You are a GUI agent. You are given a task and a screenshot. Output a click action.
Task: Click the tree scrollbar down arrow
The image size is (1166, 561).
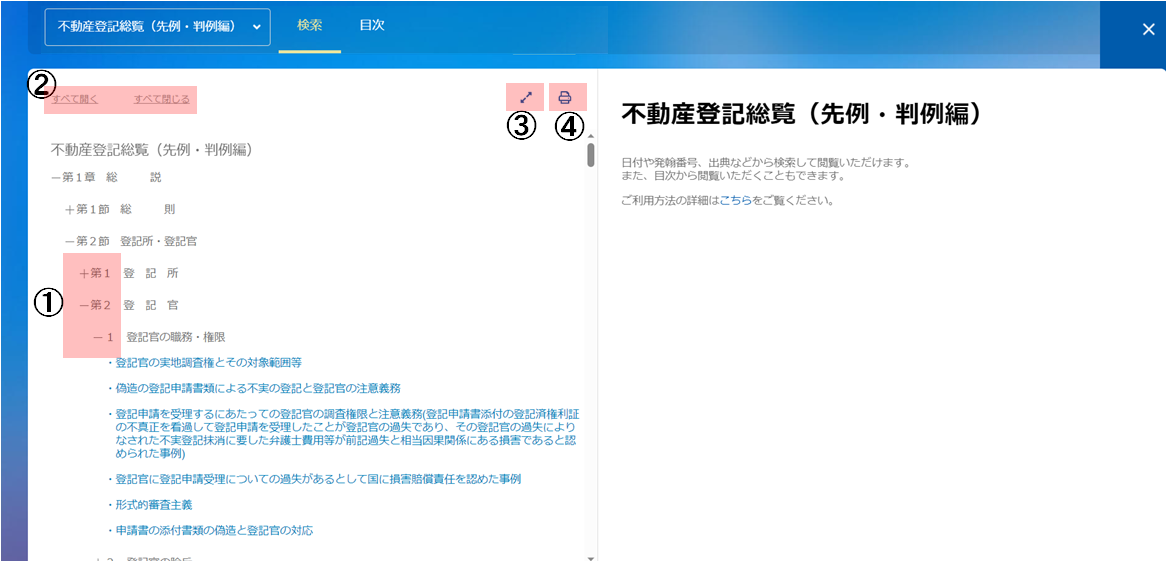pos(591,557)
